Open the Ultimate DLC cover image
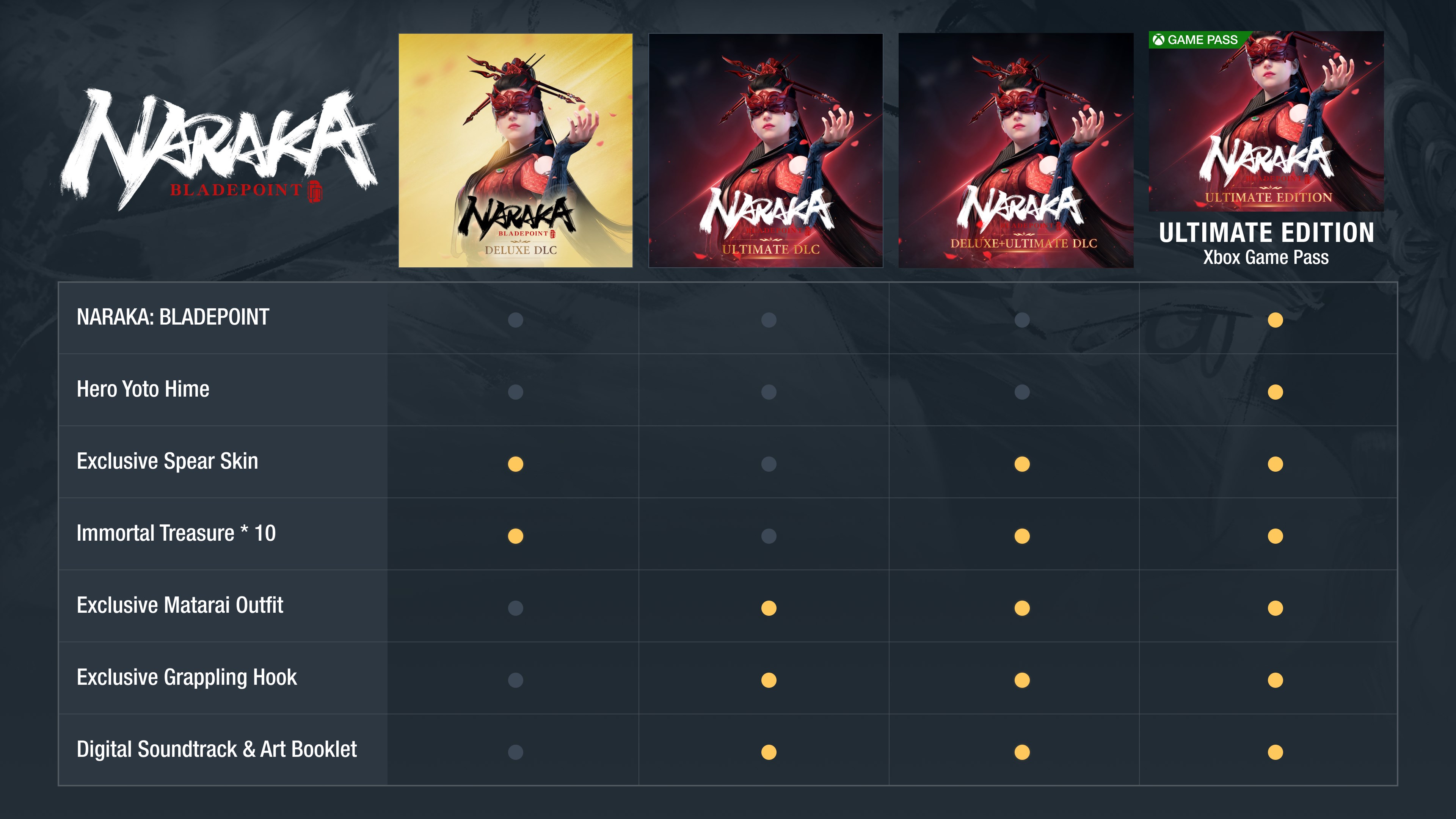This screenshot has height=819, width=1456. (x=766, y=151)
